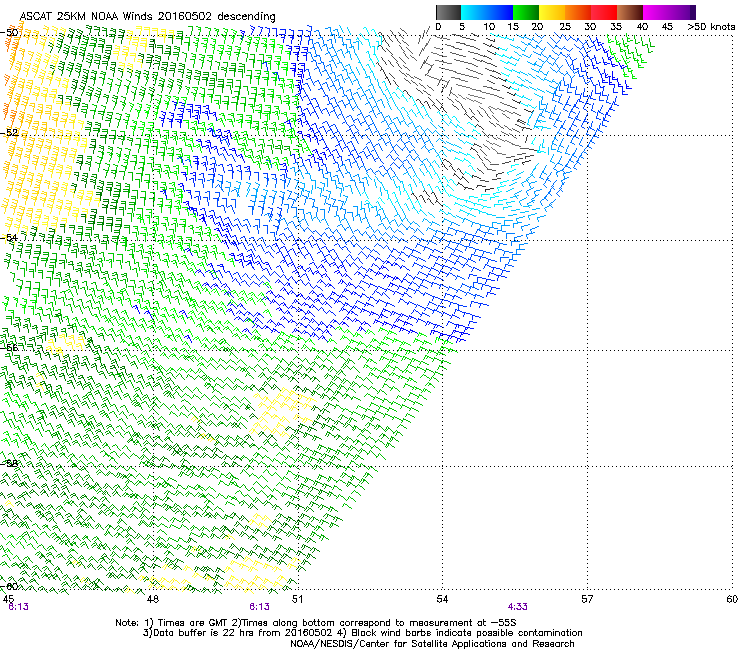Click the longitude label '54'
Viewport: 740px width, 650px height.
click(442, 599)
